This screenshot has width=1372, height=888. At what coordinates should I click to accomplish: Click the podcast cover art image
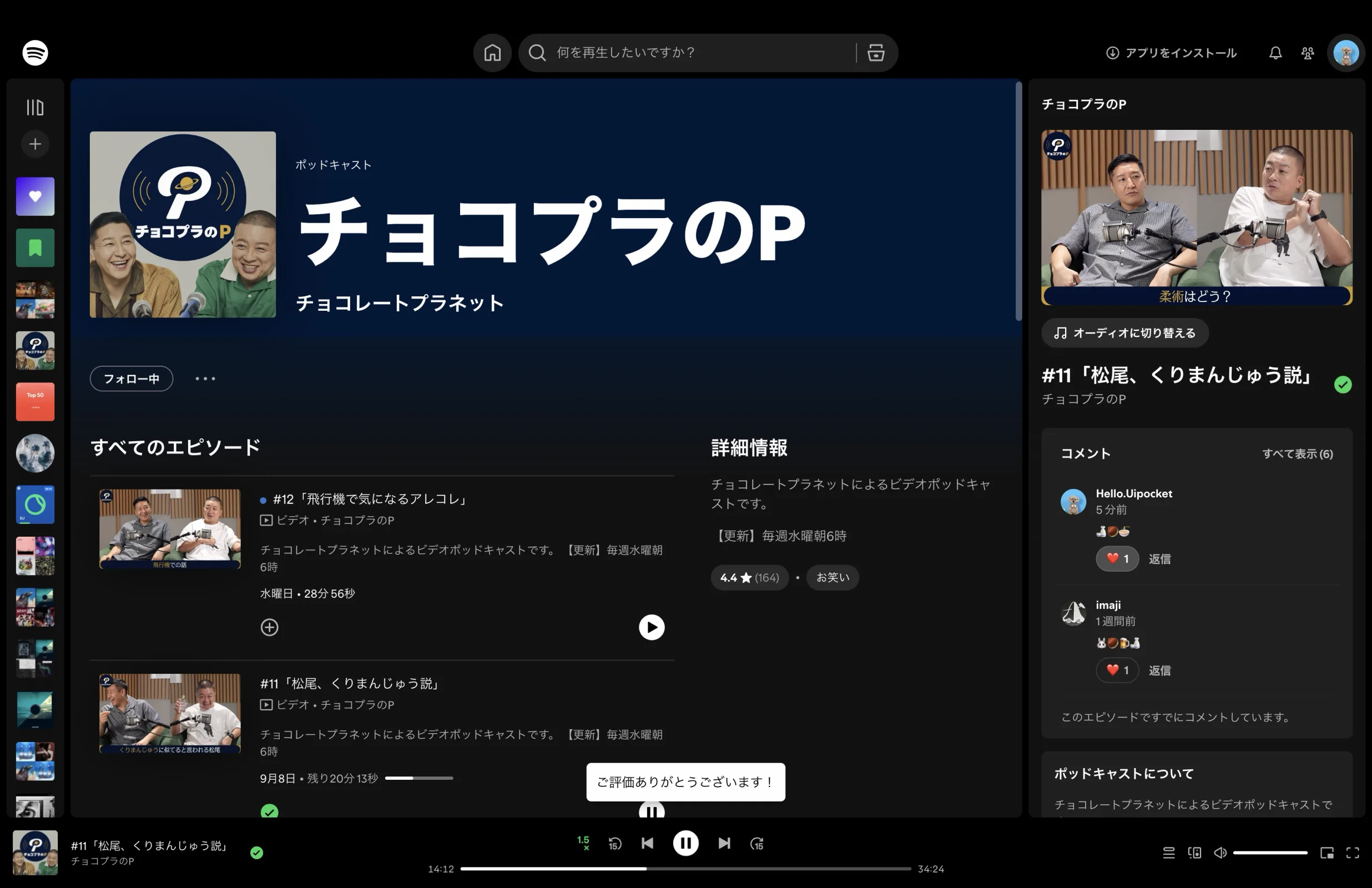[x=183, y=224]
